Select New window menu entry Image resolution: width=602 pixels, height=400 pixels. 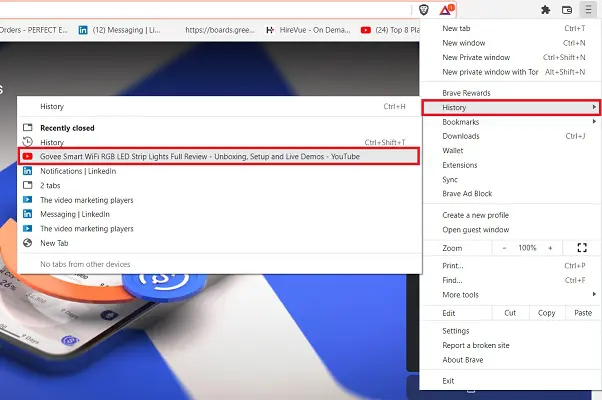tap(511, 43)
